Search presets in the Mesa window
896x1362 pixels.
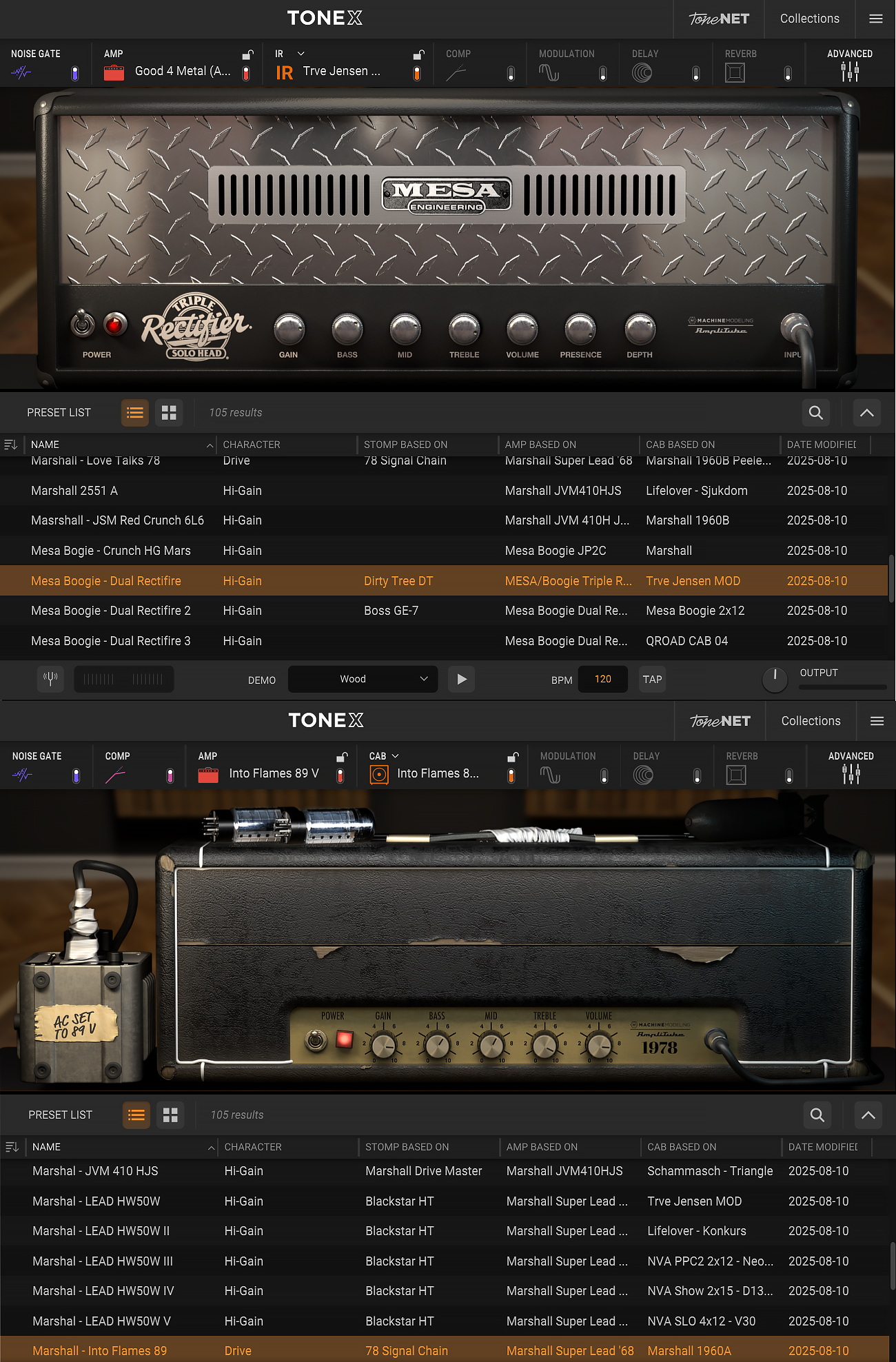[816, 413]
